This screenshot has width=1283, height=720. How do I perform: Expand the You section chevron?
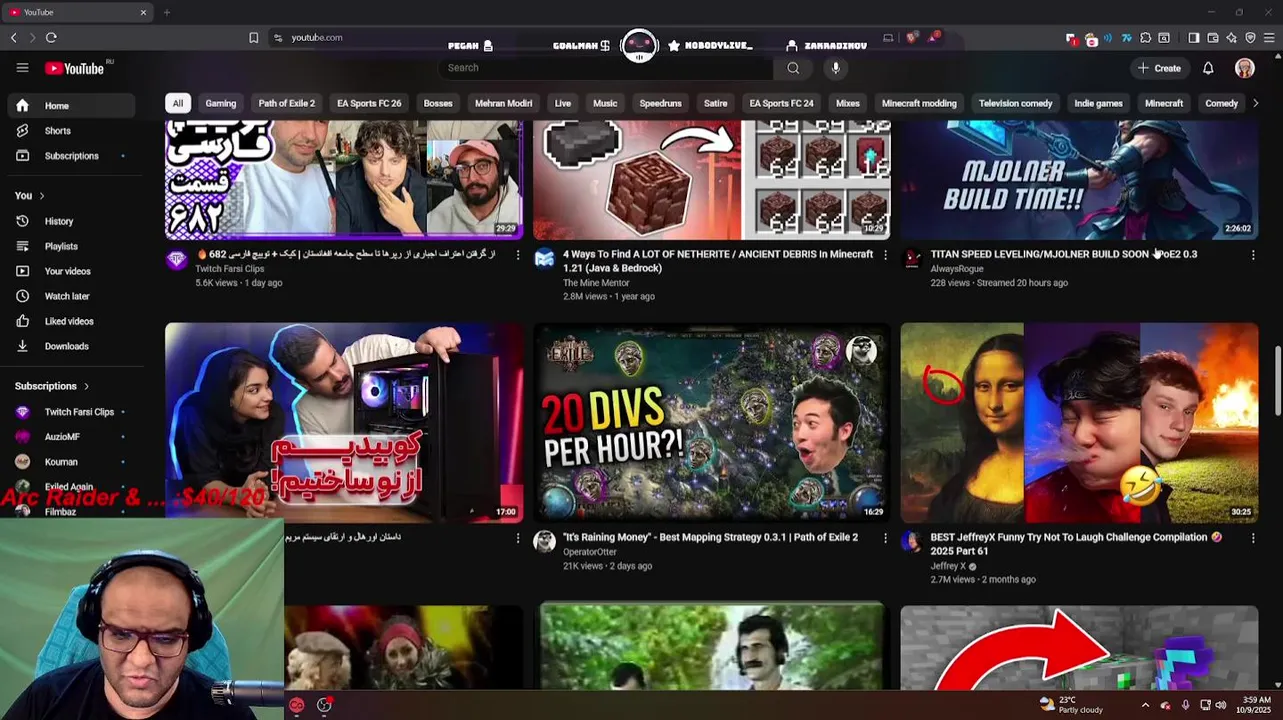(x=41, y=196)
